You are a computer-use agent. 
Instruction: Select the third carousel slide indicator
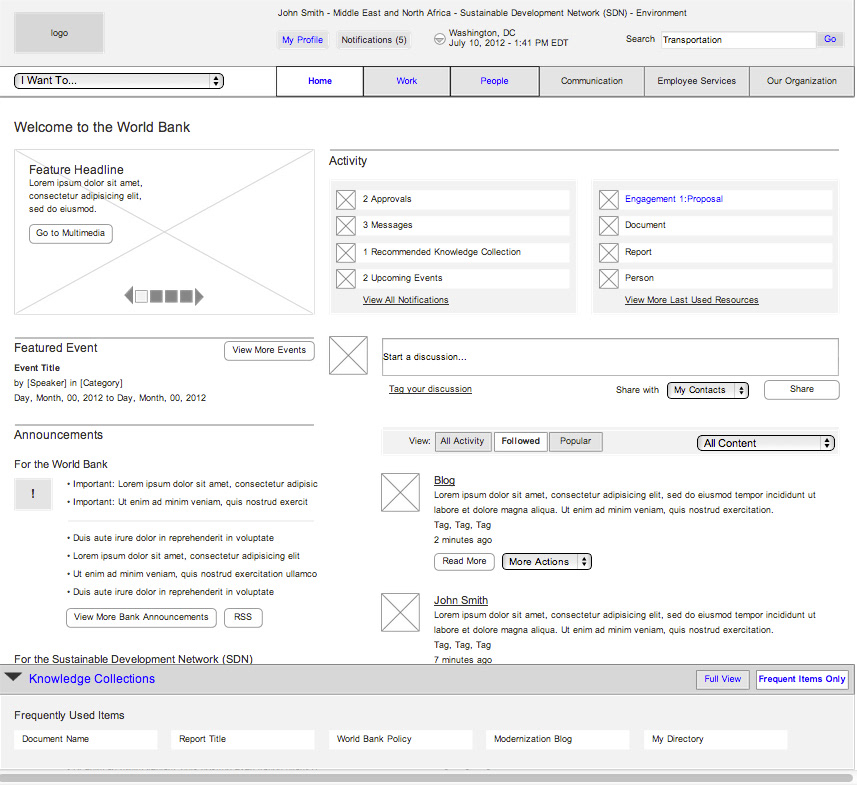(x=171, y=296)
